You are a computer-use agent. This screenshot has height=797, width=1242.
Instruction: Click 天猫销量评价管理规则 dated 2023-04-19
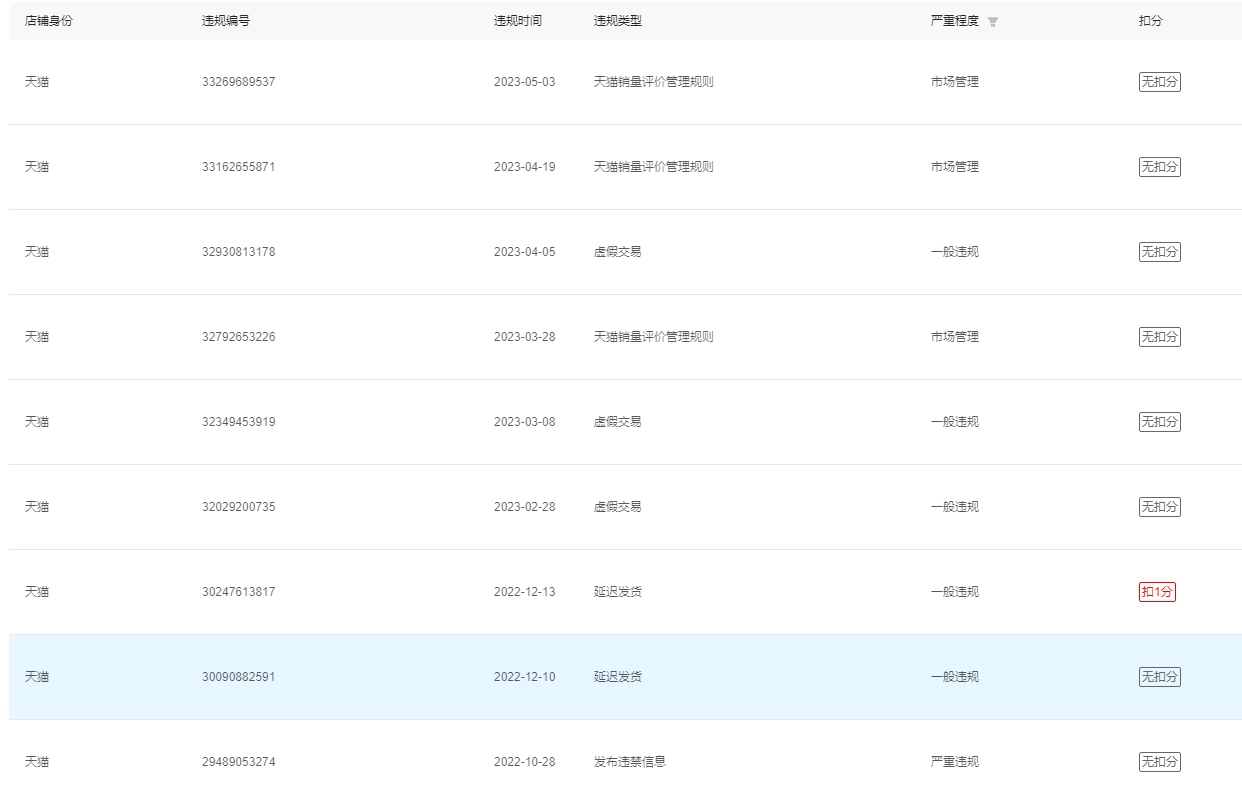(x=654, y=167)
